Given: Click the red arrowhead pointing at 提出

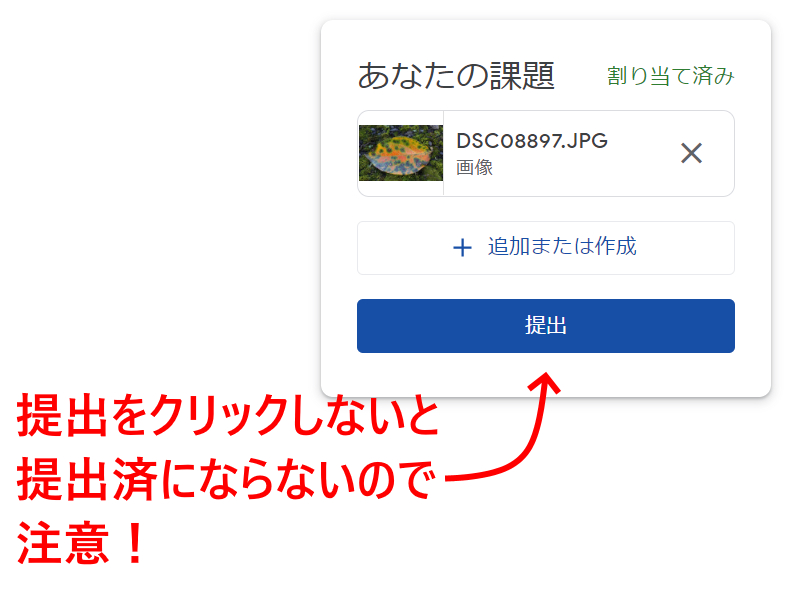Looking at the screenshot, I should point(545,382).
